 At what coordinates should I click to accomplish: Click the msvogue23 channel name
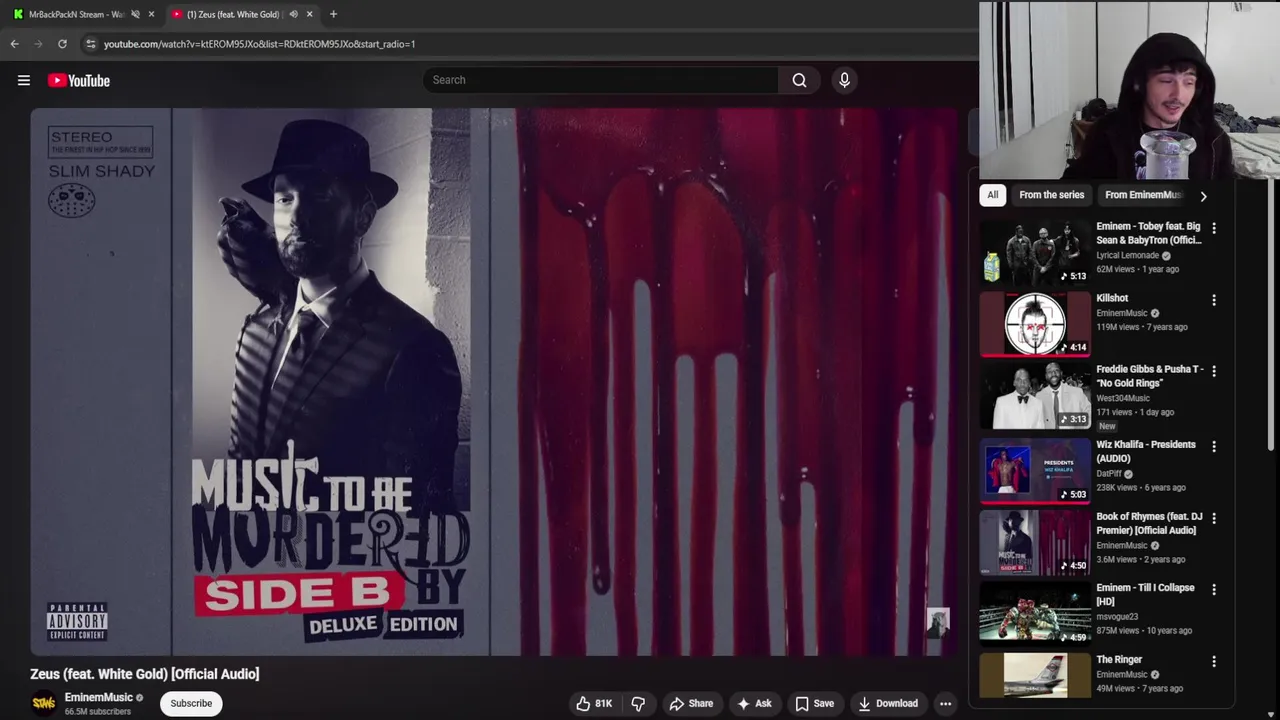(x=1117, y=617)
